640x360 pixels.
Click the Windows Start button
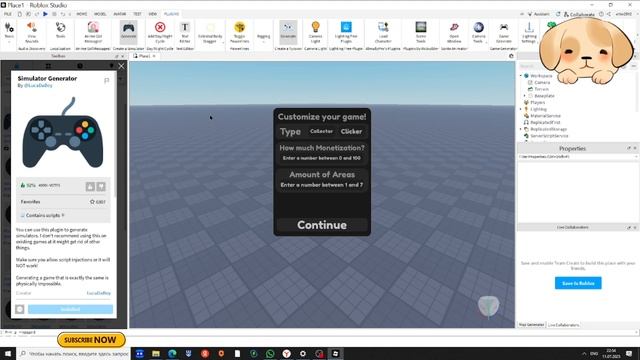click(x=8, y=353)
